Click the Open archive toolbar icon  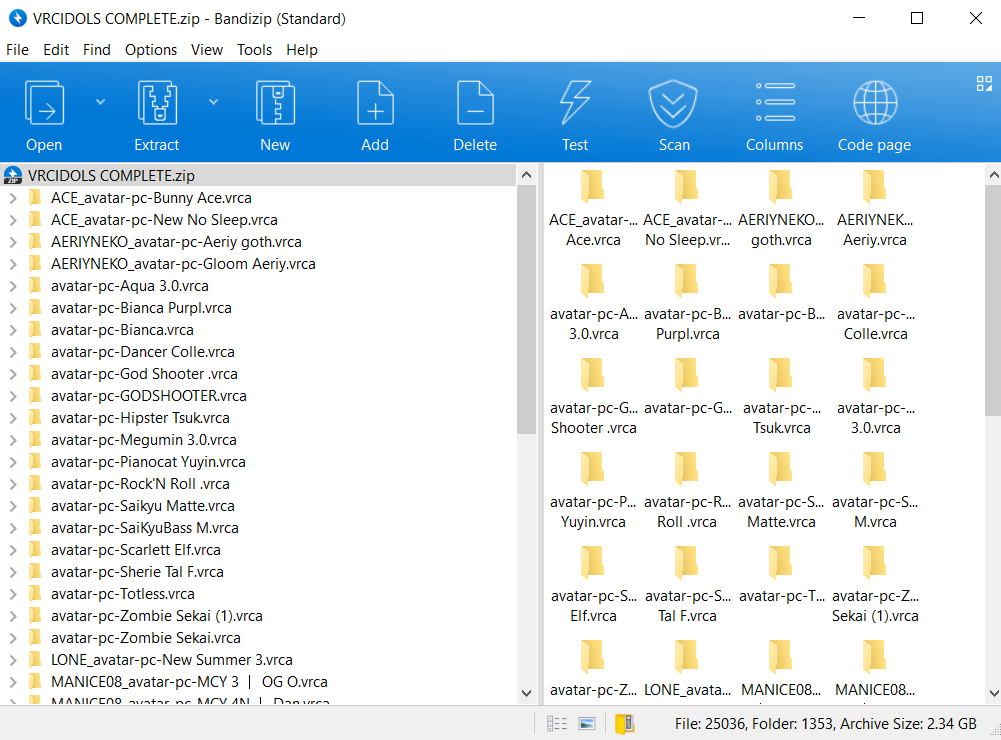click(44, 103)
